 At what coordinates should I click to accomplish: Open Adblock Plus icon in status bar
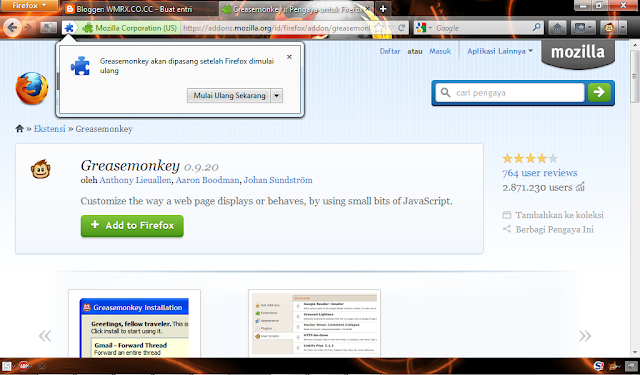click(x=24, y=366)
